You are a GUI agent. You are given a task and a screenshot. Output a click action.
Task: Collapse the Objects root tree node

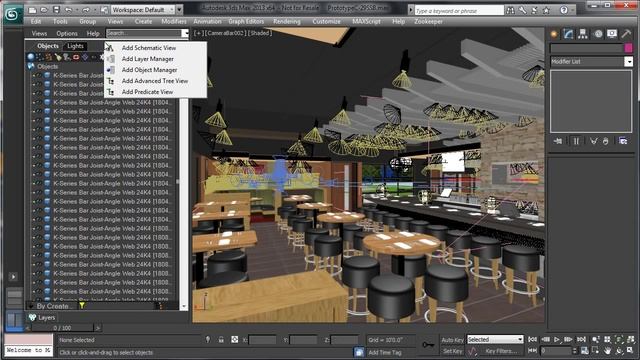(31, 66)
